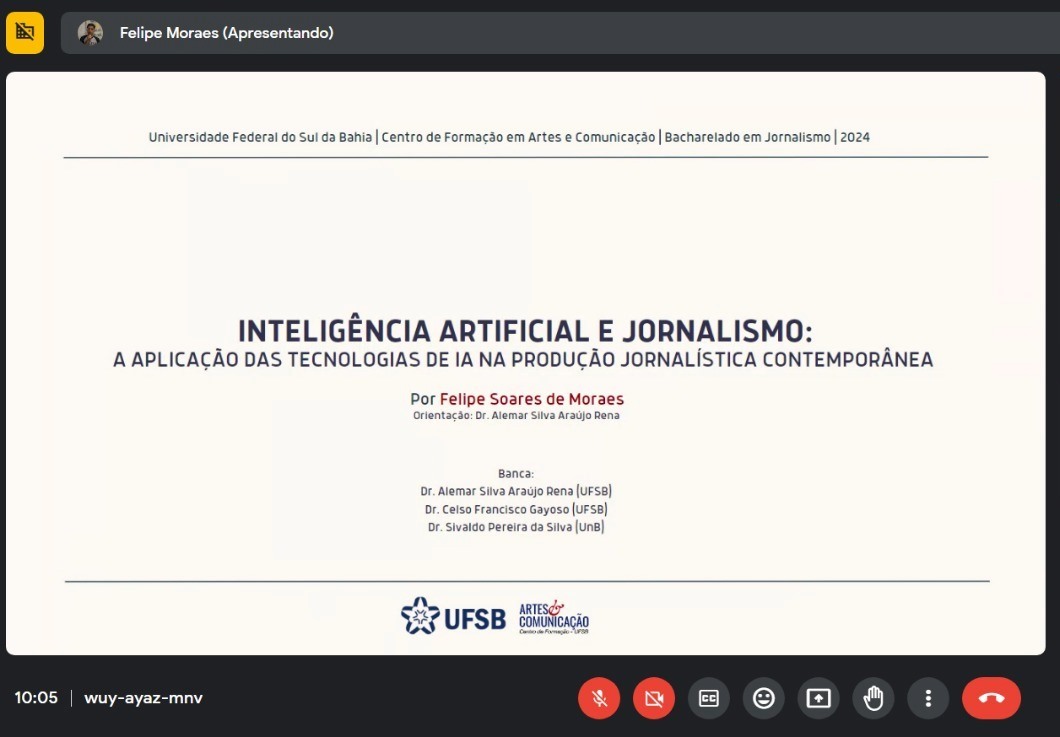Click Felipe Moraes presenter avatar
The width and height of the screenshot is (1060, 737).
90,32
